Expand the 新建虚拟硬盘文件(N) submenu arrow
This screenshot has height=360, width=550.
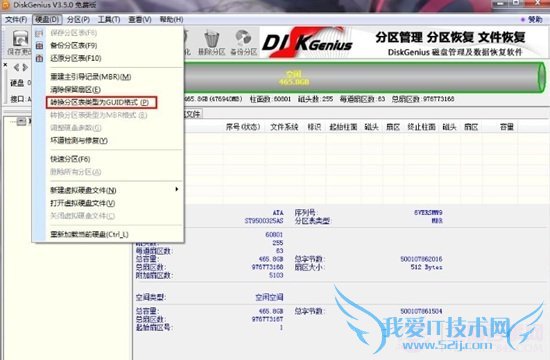pyautogui.click(x=177, y=189)
